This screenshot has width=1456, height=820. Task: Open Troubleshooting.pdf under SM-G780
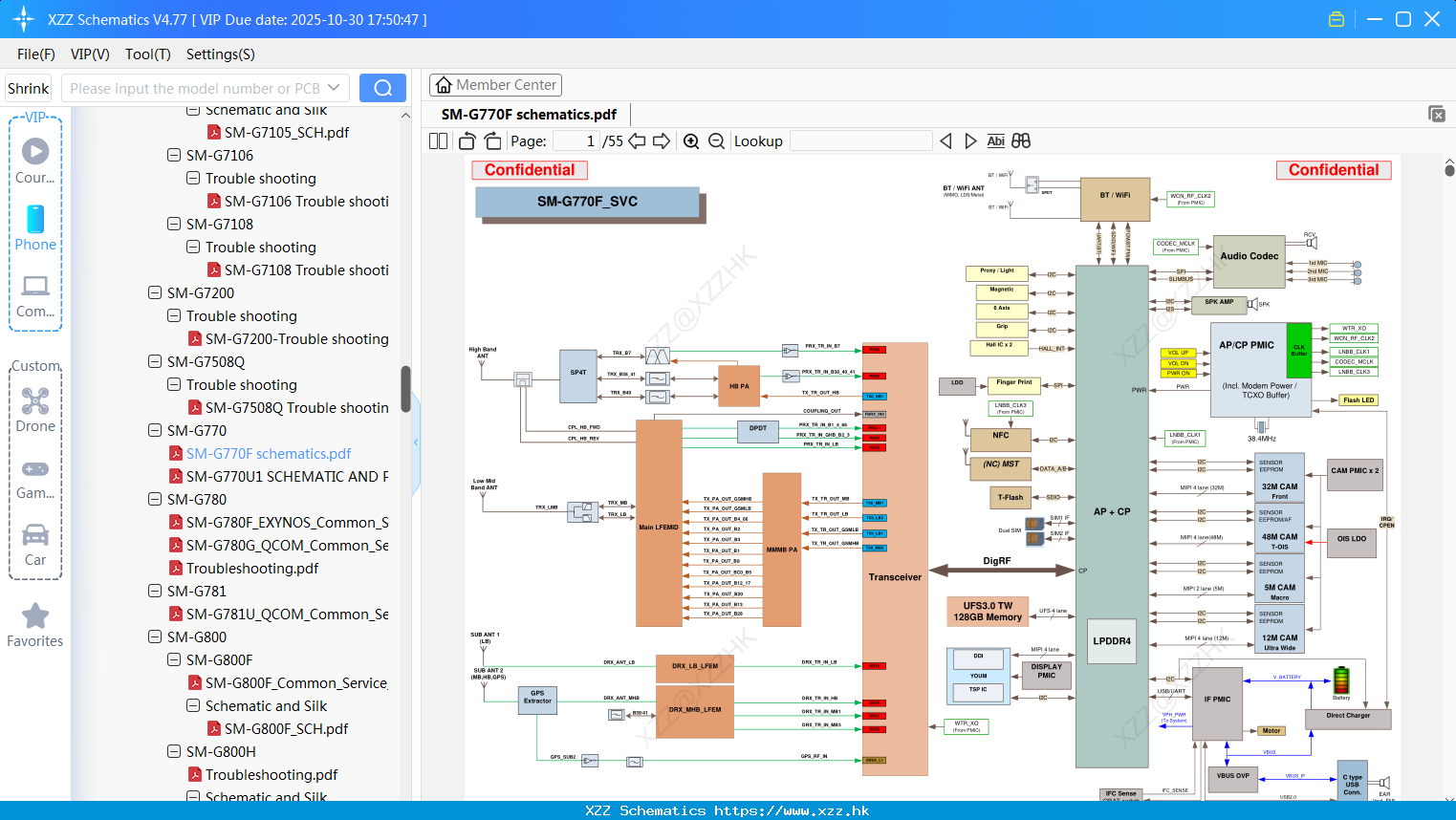(244, 568)
